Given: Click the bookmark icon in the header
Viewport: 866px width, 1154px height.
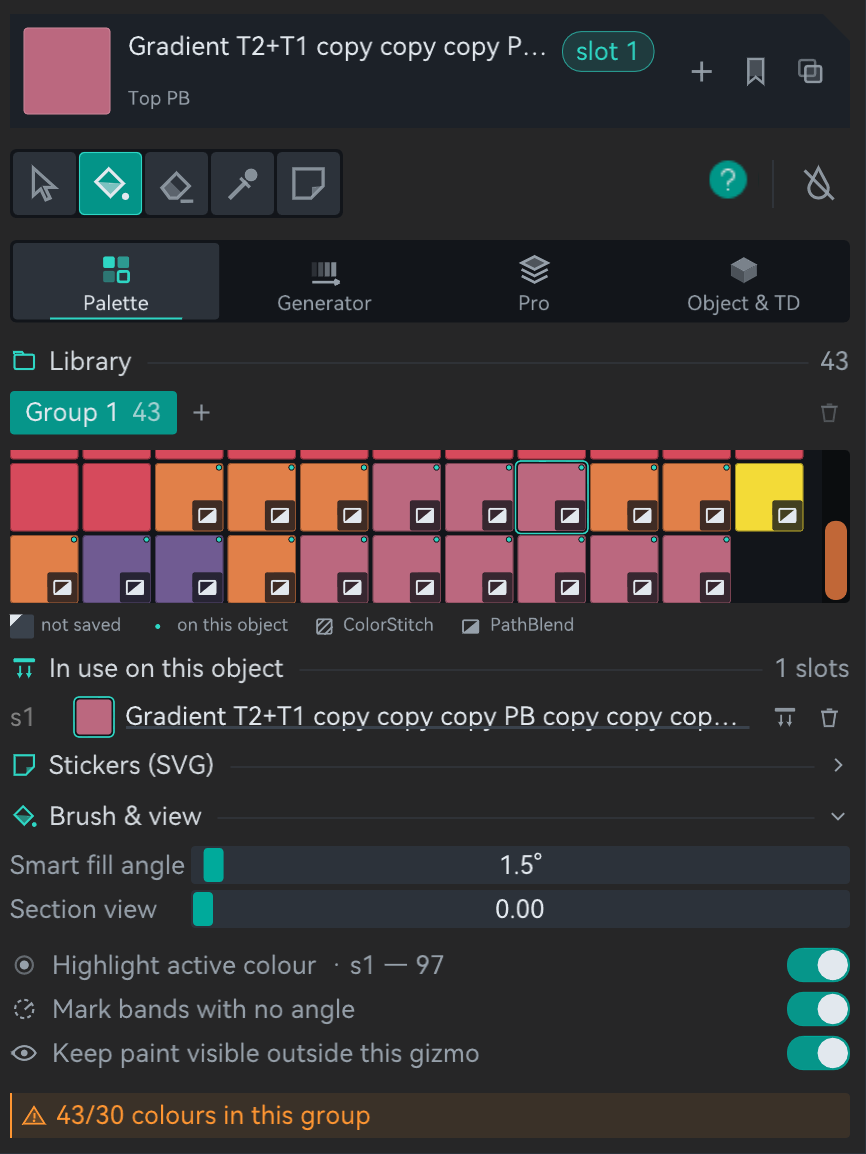Looking at the screenshot, I should [756, 71].
